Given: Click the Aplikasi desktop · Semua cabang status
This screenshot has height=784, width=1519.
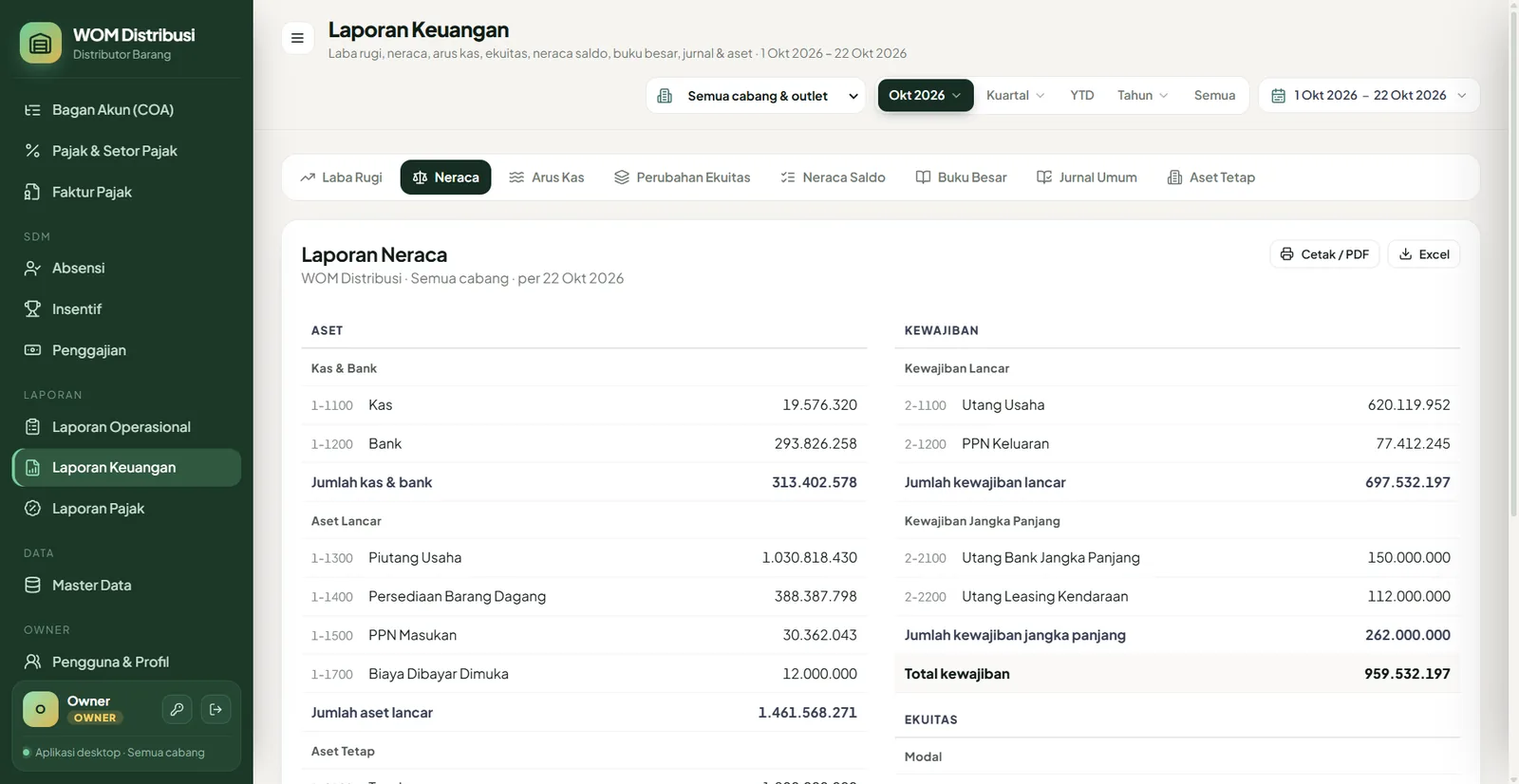Looking at the screenshot, I should pyautogui.click(x=120, y=753).
